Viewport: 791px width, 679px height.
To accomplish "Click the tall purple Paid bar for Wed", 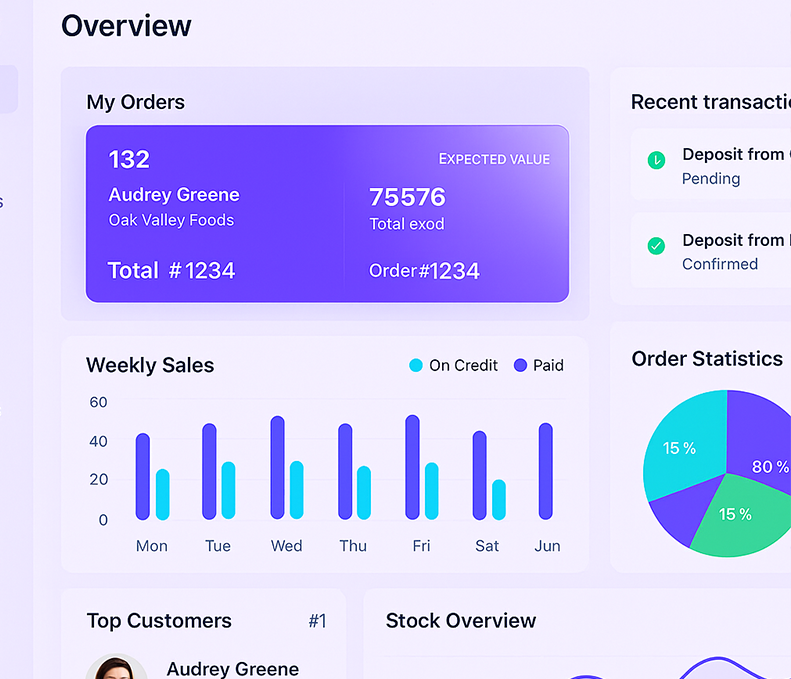I will point(277,467).
